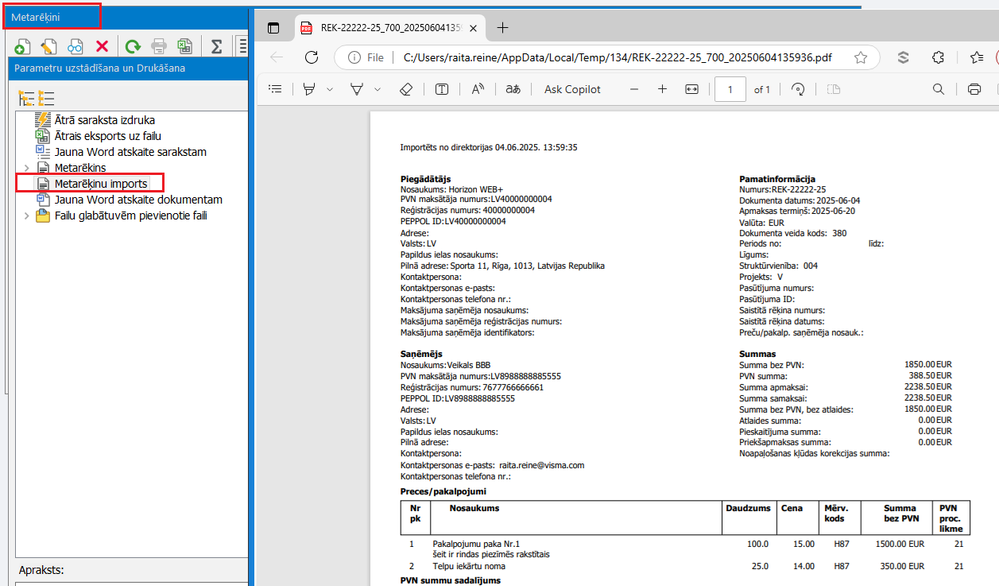Open the browser tab actions menu icon
The width and height of the screenshot is (999, 586).
coord(273,28)
